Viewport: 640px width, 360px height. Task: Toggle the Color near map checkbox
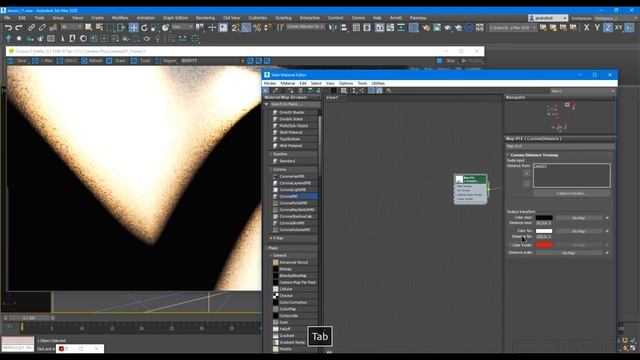[607, 218]
